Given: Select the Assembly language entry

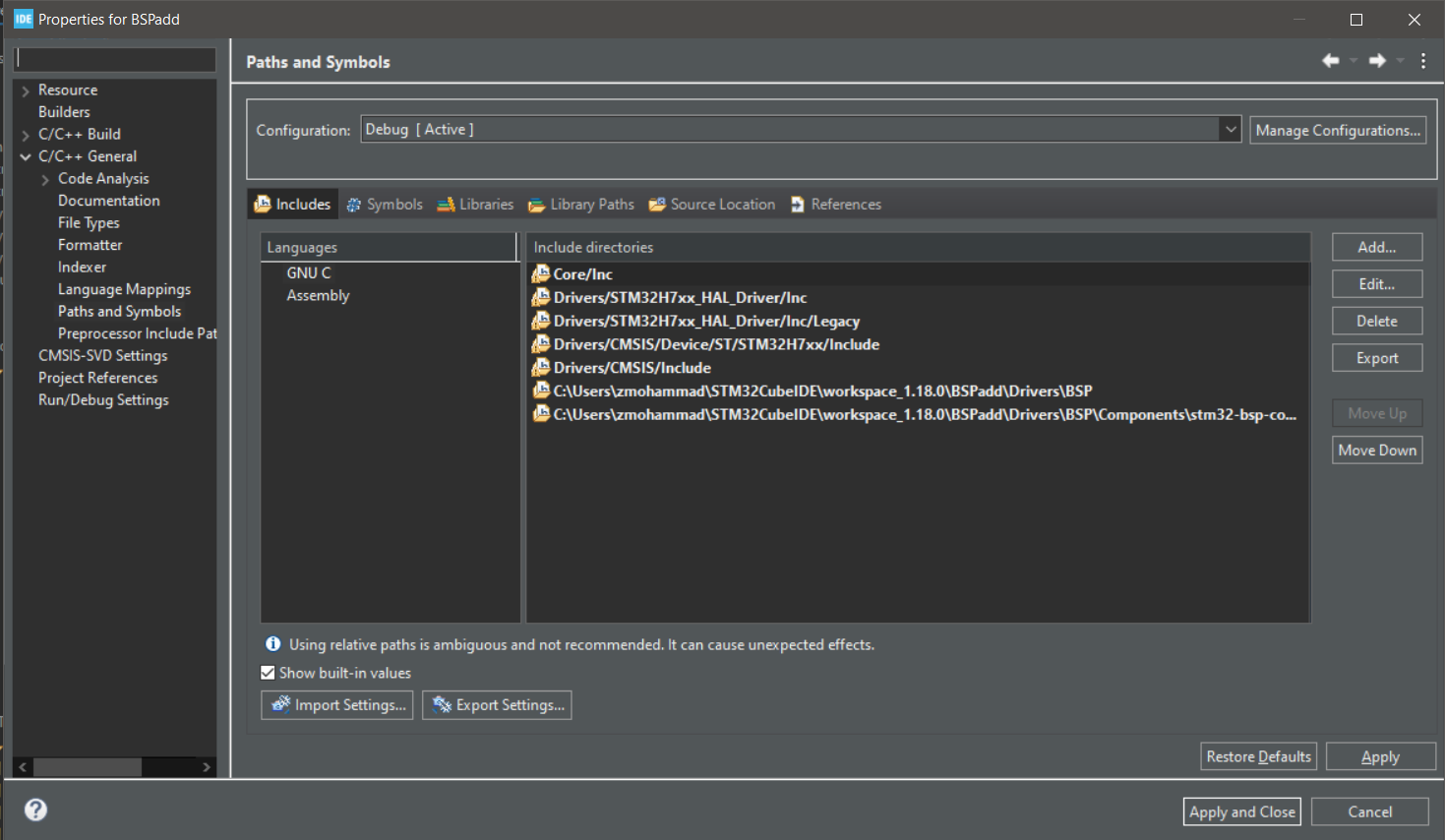Looking at the screenshot, I should tap(318, 295).
